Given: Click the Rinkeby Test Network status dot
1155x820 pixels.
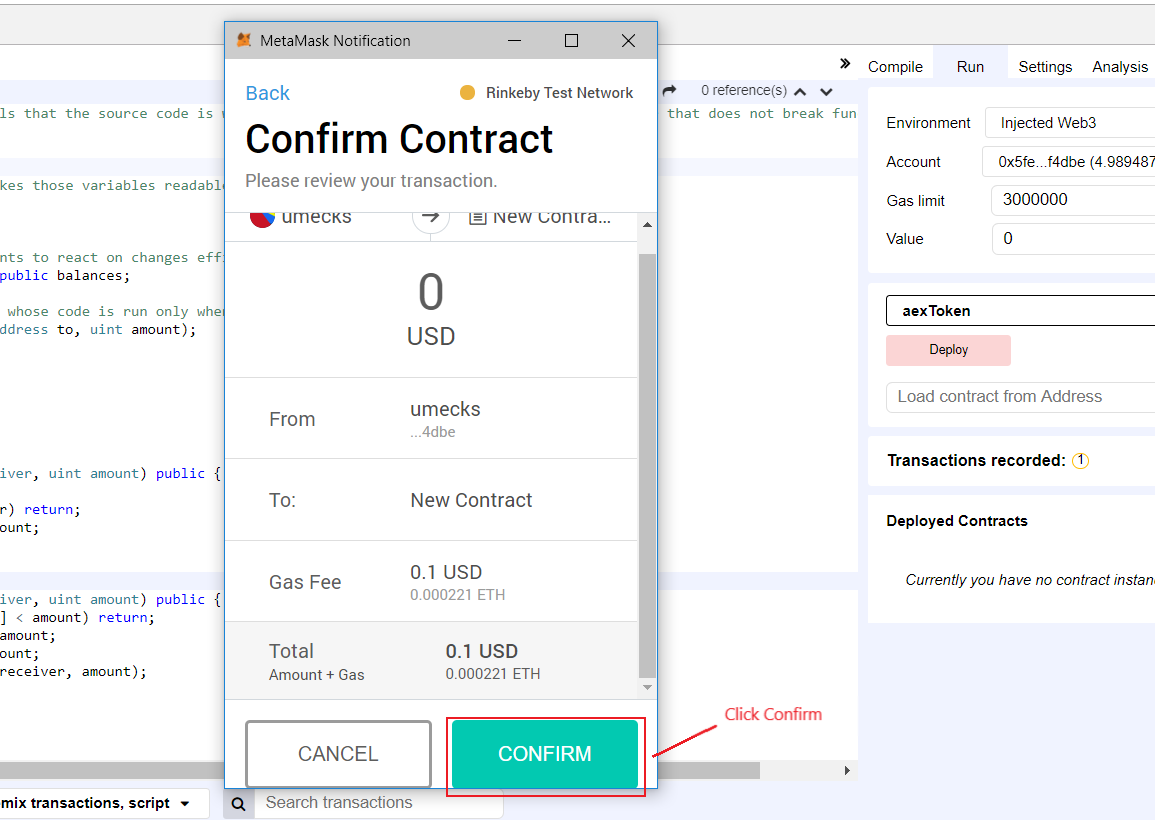Looking at the screenshot, I should pyautogui.click(x=467, y=92).
